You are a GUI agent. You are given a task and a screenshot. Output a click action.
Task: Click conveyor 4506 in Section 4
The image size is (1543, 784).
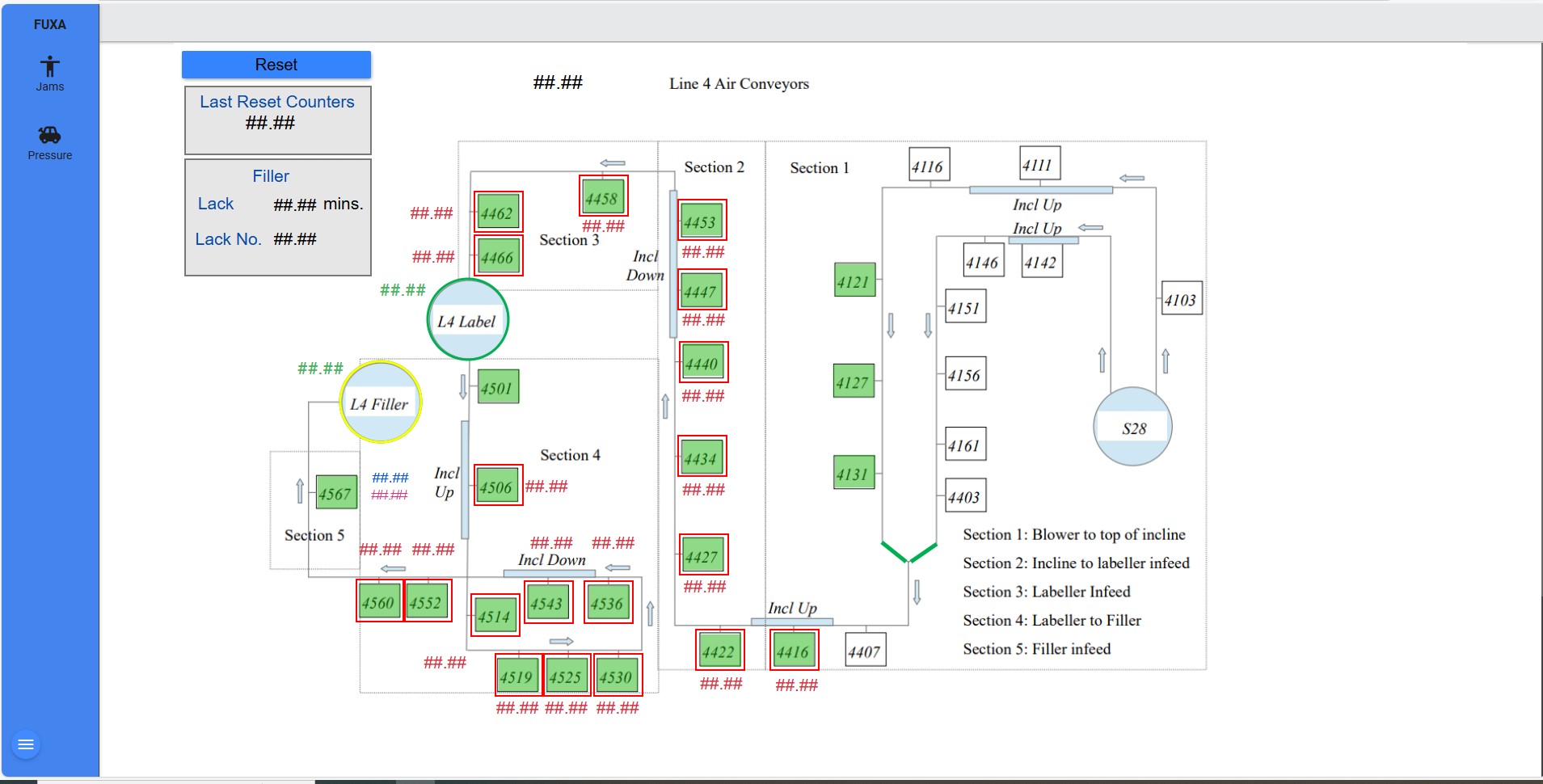(x=496, y=486)
